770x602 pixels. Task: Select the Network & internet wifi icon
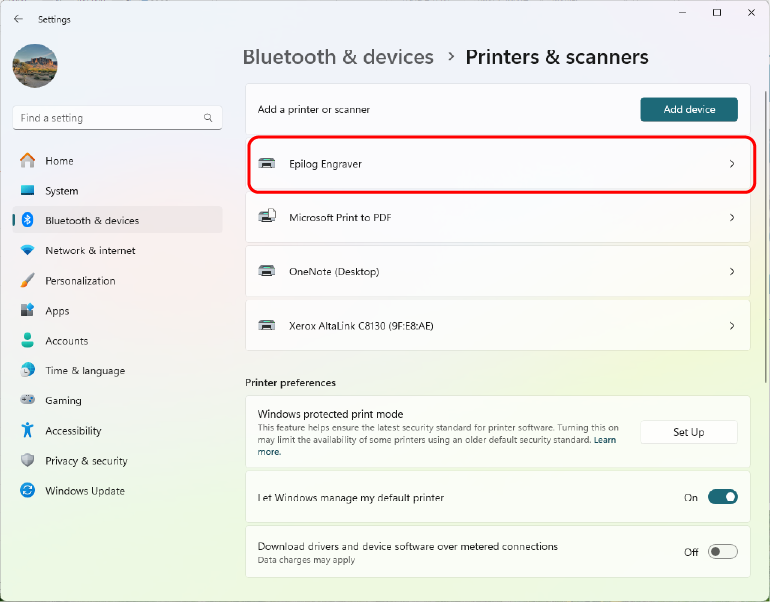[x=27, y=251]
